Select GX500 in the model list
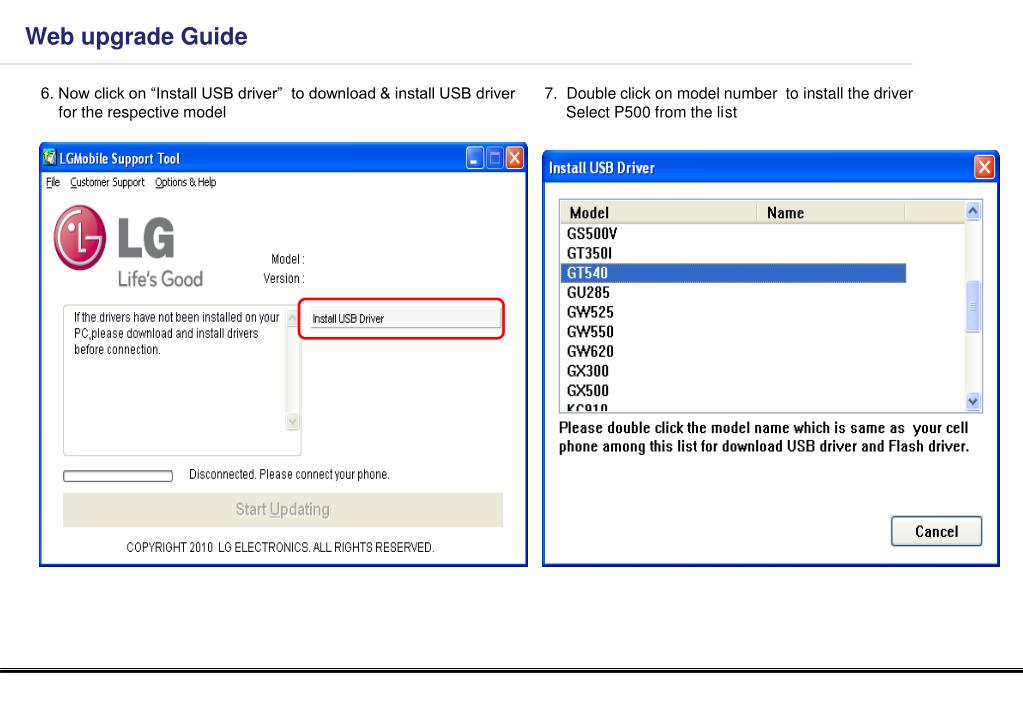This screenshot has width=1023, height=708. coord(733,390)
